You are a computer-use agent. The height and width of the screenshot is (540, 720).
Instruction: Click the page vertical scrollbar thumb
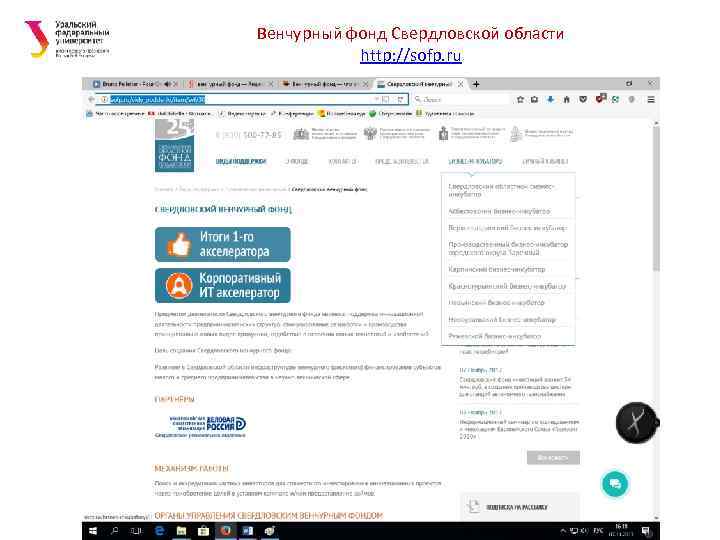(656, 197)
